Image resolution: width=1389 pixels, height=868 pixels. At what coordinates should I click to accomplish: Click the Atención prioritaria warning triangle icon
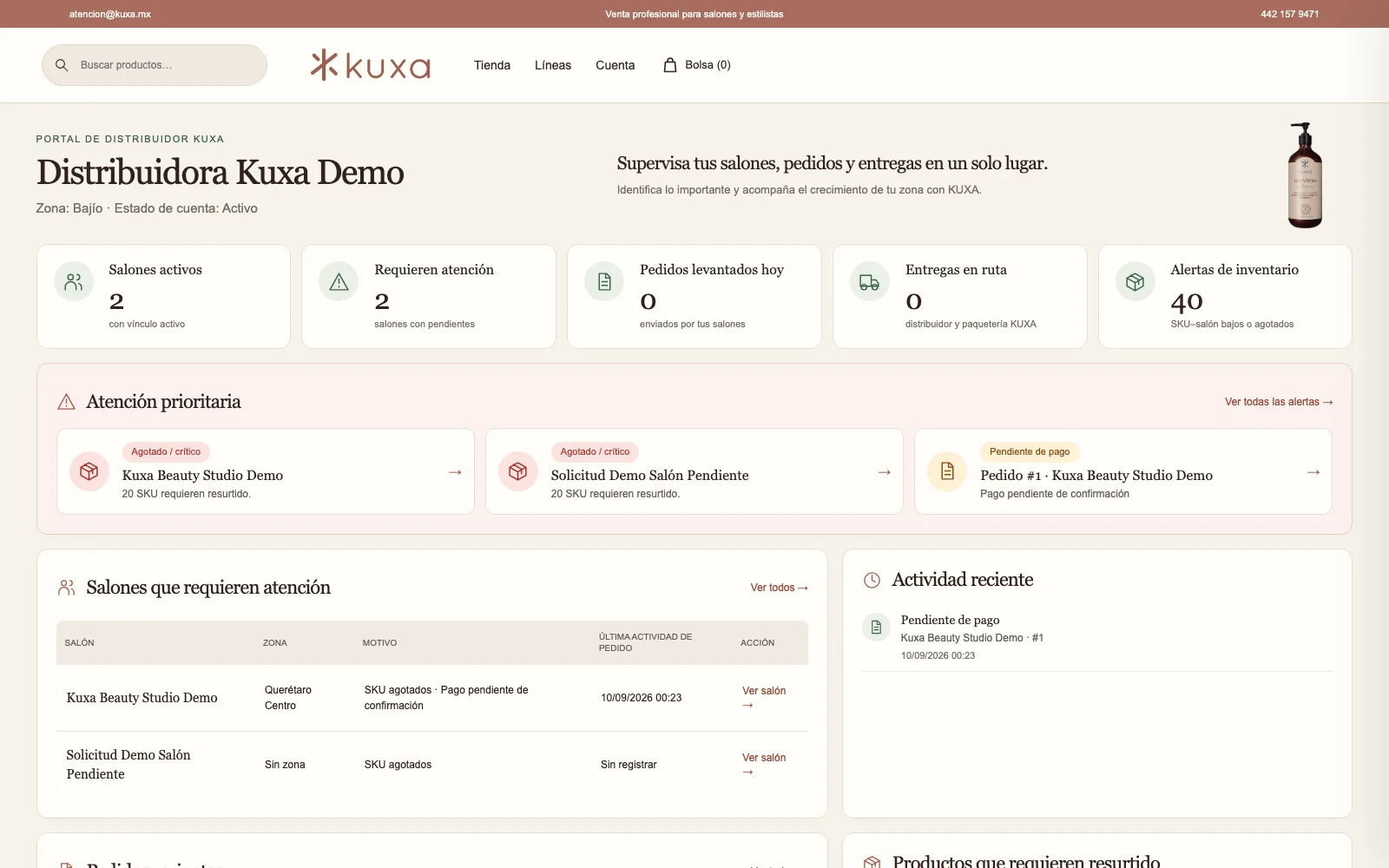point(66,402)
